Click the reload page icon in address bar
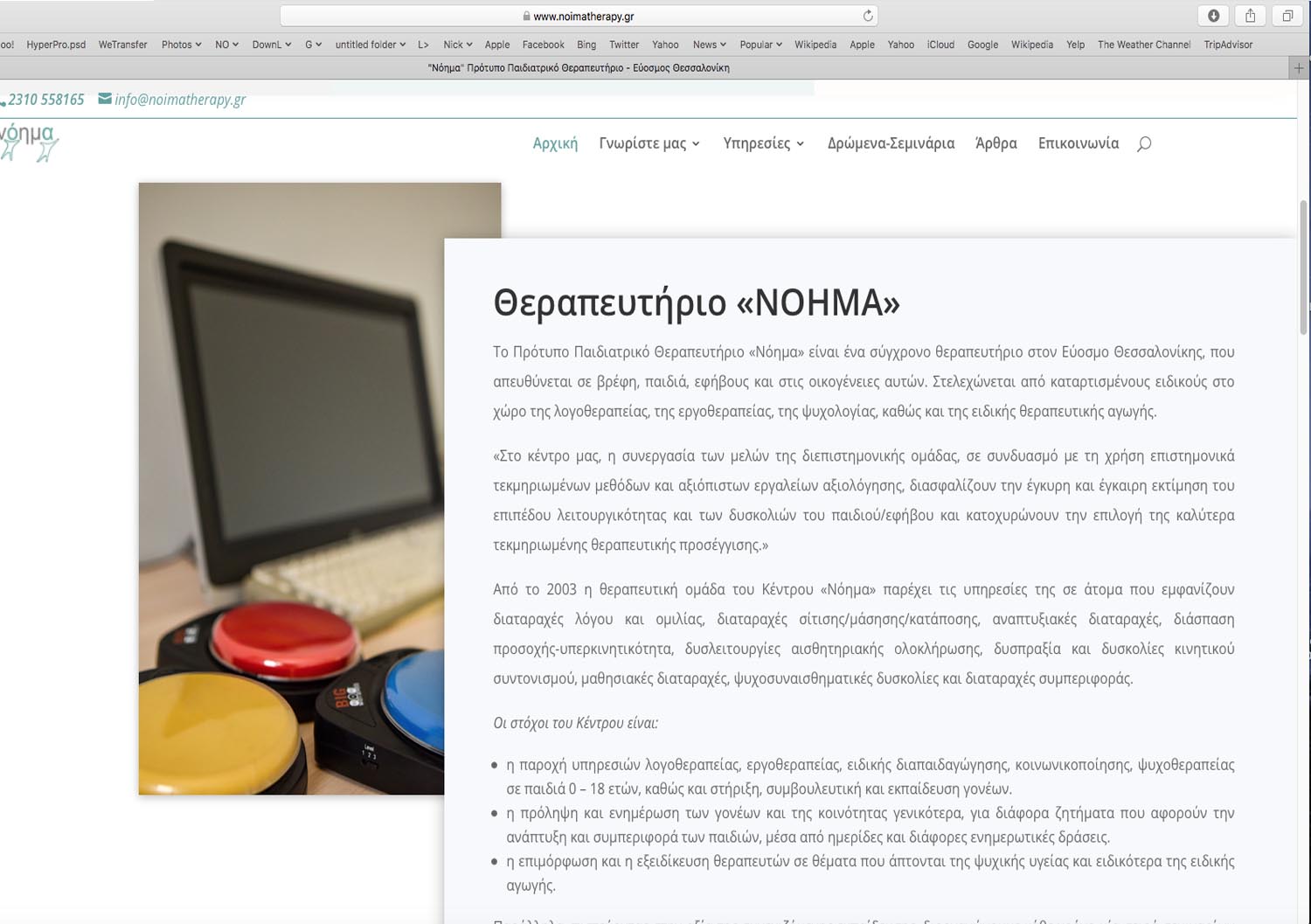Image resolution: width=1311 pixels, height=924 pixels. [867, 16]
